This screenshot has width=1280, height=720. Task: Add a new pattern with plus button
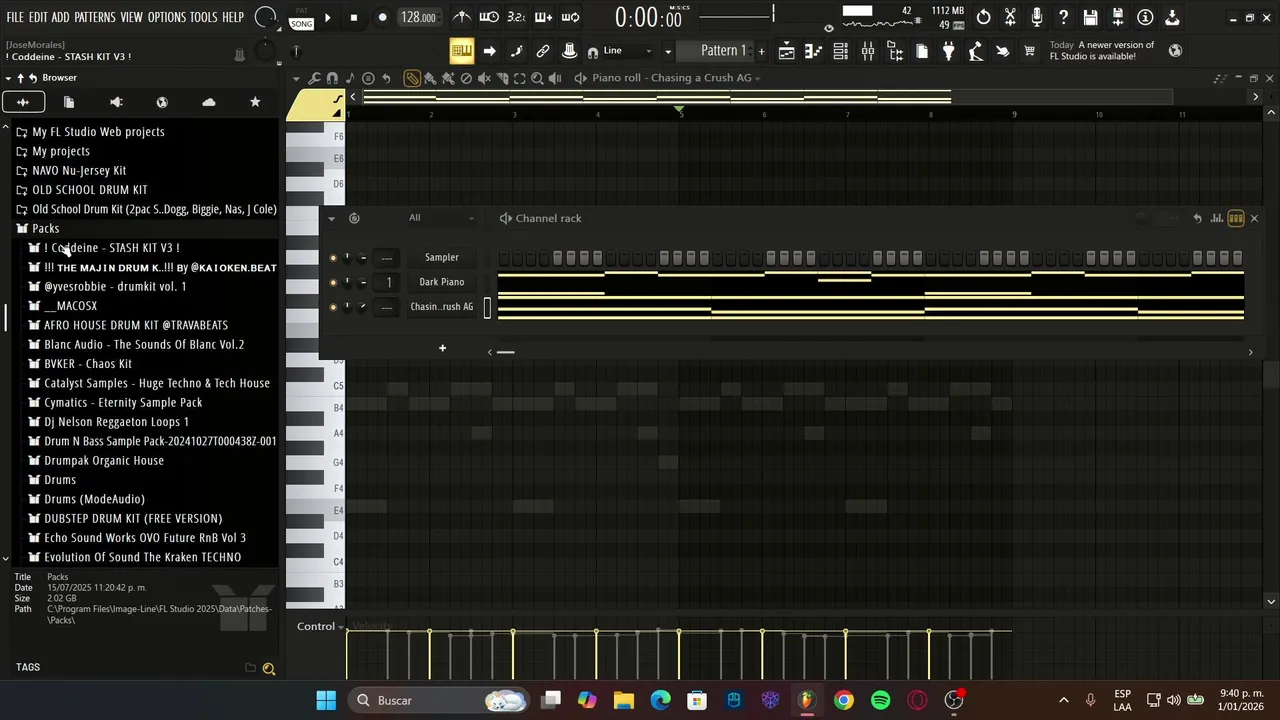761,51
